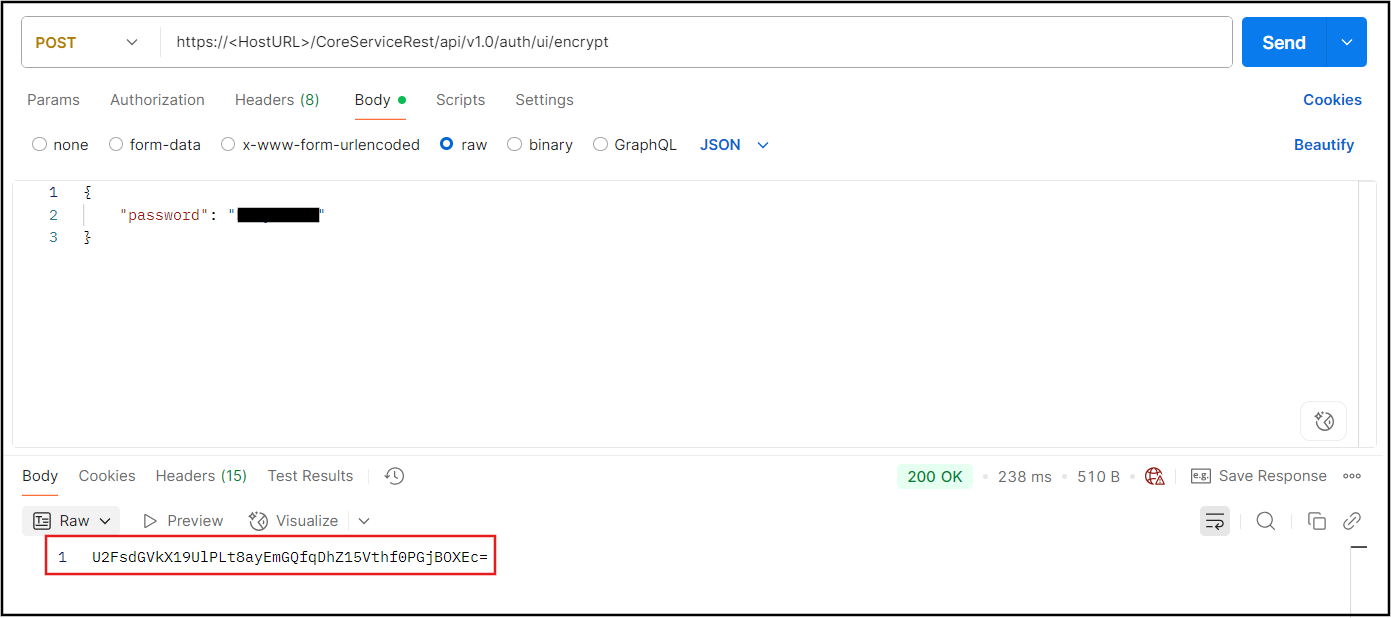Search the response with magnifier icon
This screenshot has width=1391, height=618.
point(1265,521)
